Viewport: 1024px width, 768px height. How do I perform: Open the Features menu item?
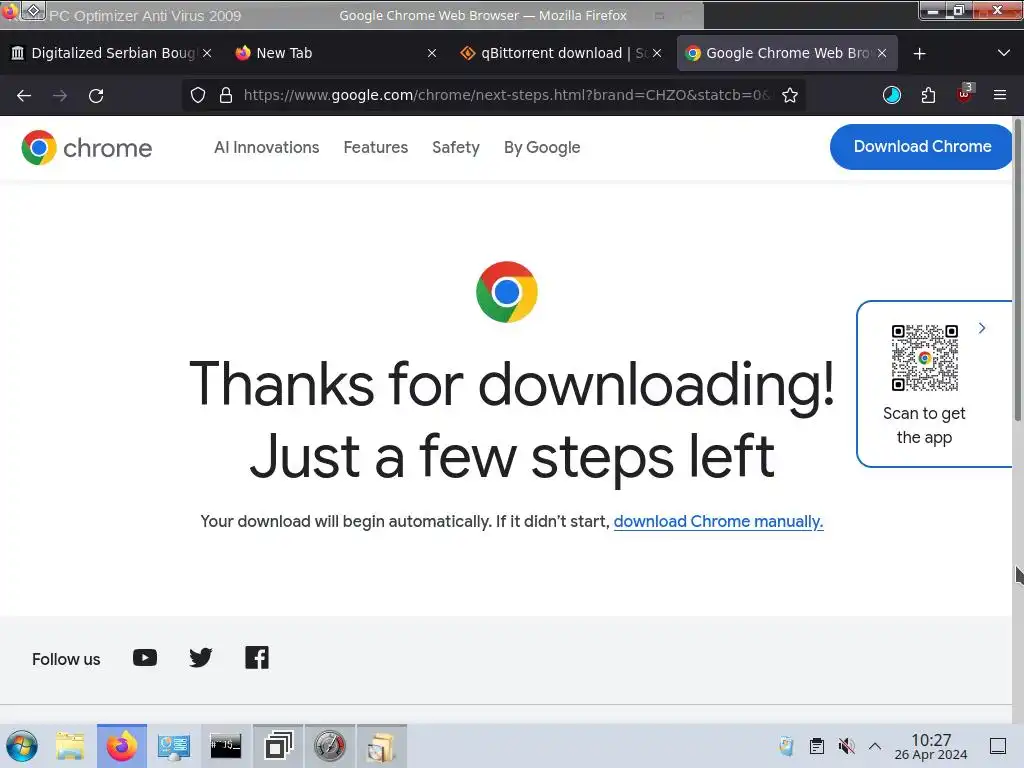click(x=376, y=148)
